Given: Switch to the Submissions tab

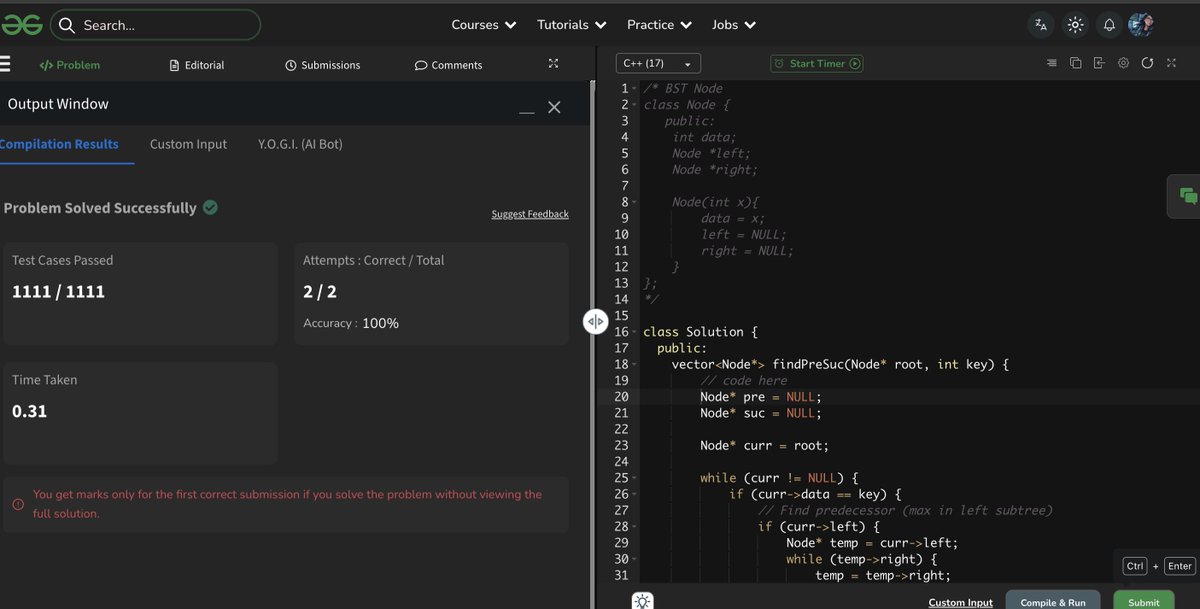Looking at the screenshot, I should (x=322, y=65).
